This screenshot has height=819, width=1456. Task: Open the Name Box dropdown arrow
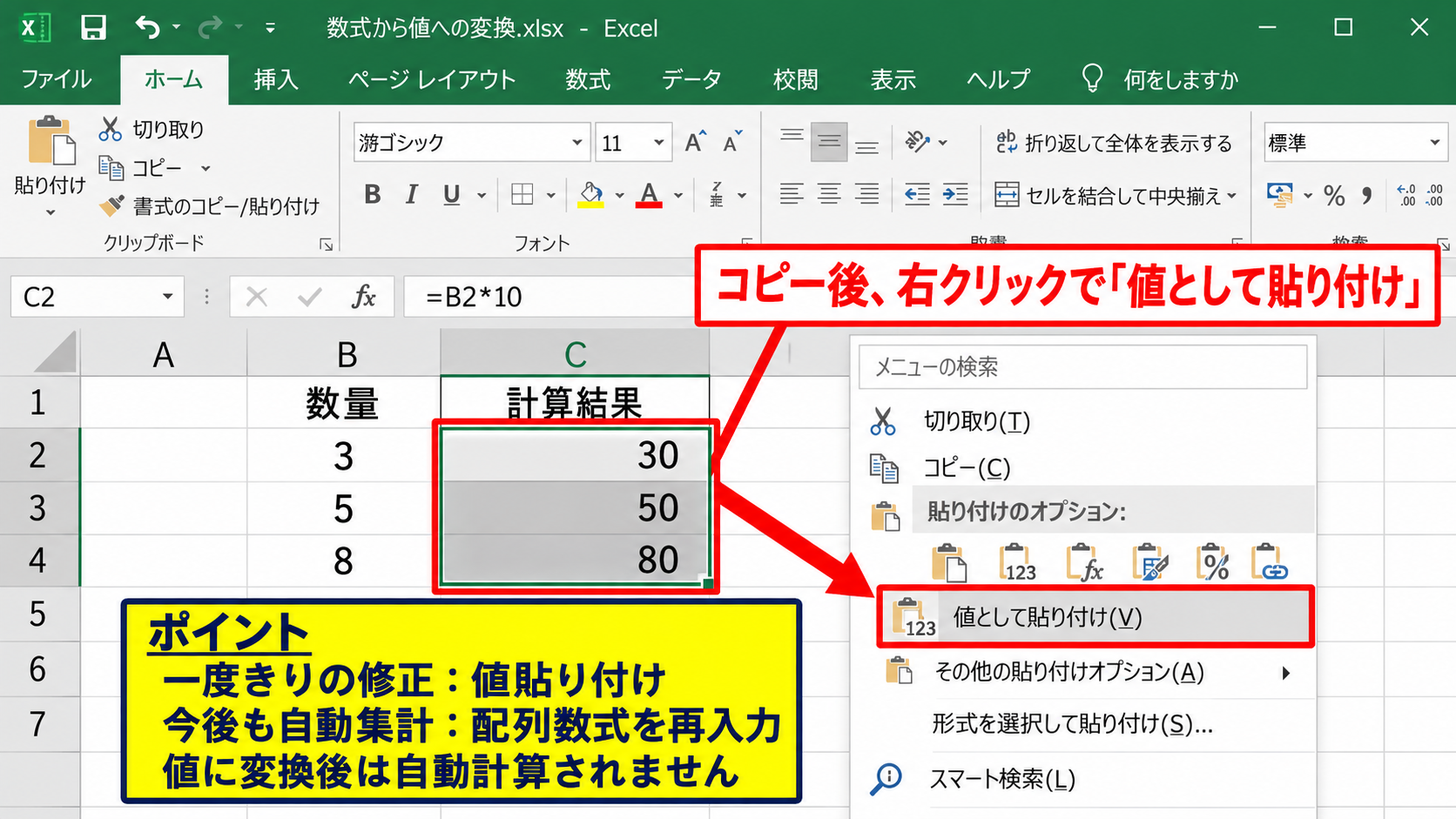(x=167, y=297)
